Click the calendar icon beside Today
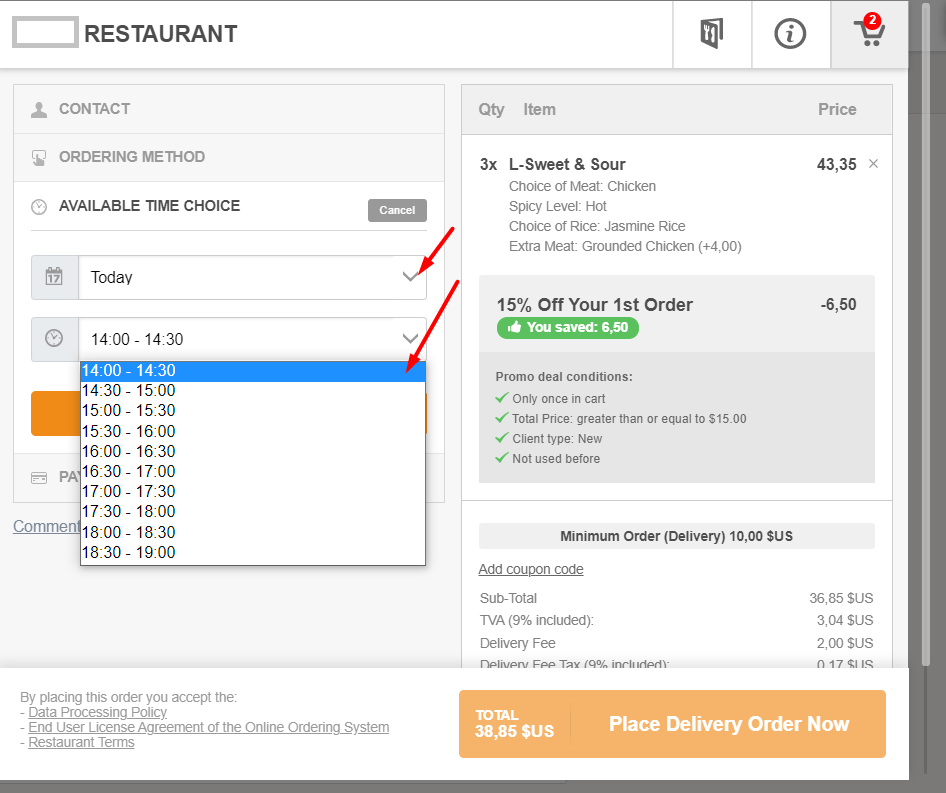946x793 pixels. 54,277
